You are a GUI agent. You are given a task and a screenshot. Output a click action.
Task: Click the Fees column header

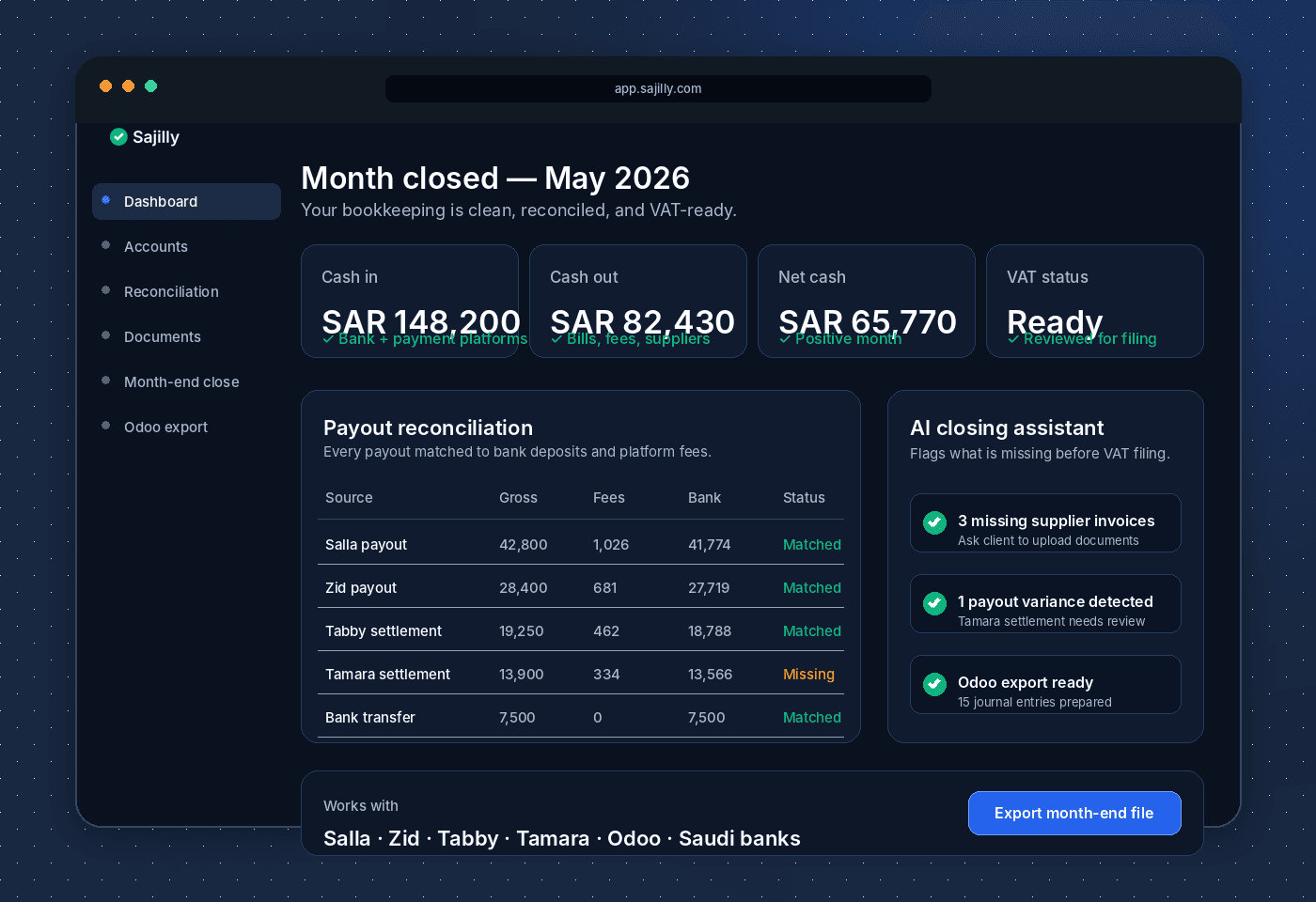609,498
